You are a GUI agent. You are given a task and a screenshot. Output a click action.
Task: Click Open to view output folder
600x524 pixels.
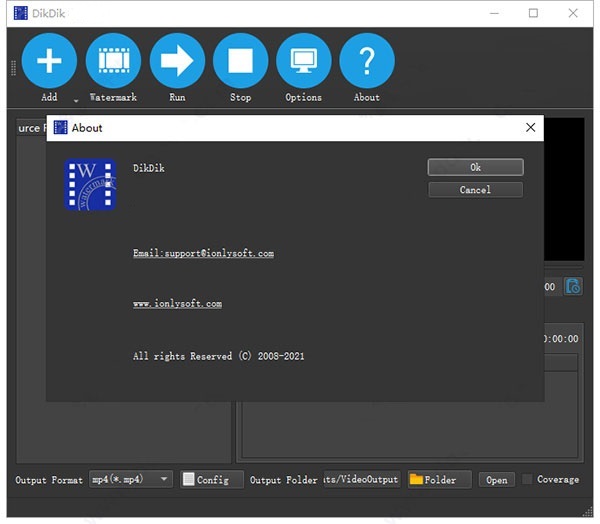(x=497, y=480)
